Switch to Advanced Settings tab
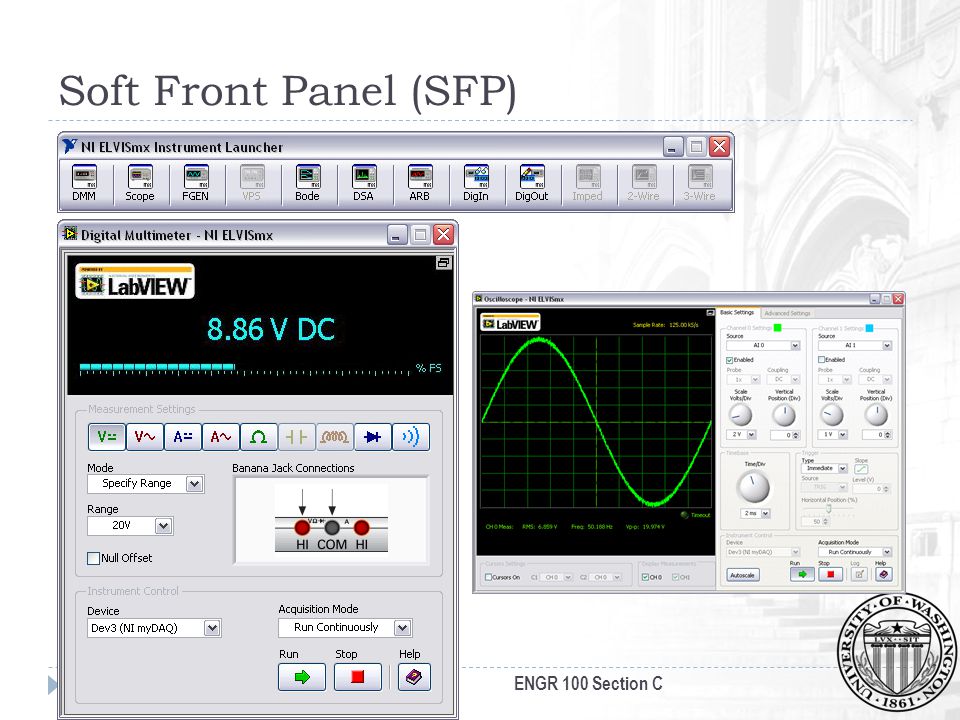960x720 pixels. pos(787,313)
